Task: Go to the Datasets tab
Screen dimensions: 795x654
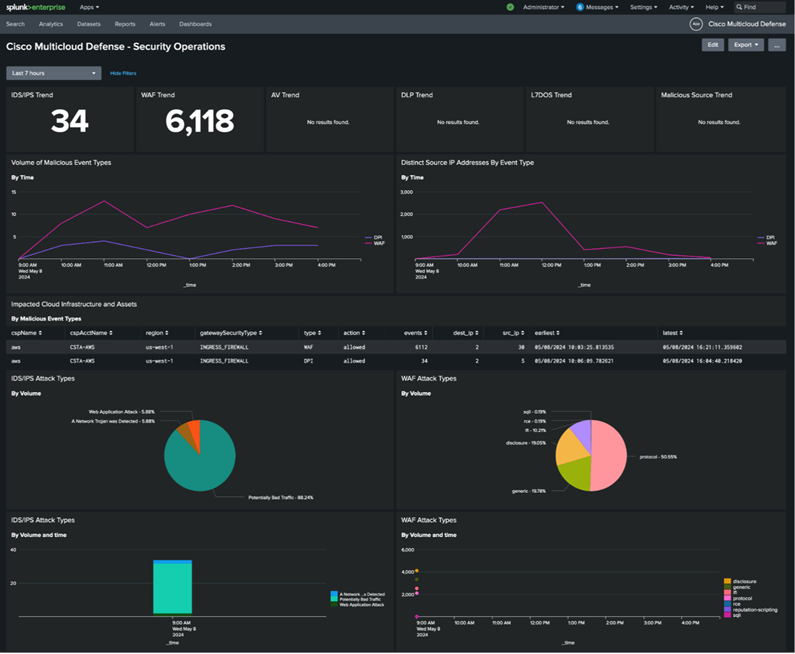Action: (x=89, y=24)
